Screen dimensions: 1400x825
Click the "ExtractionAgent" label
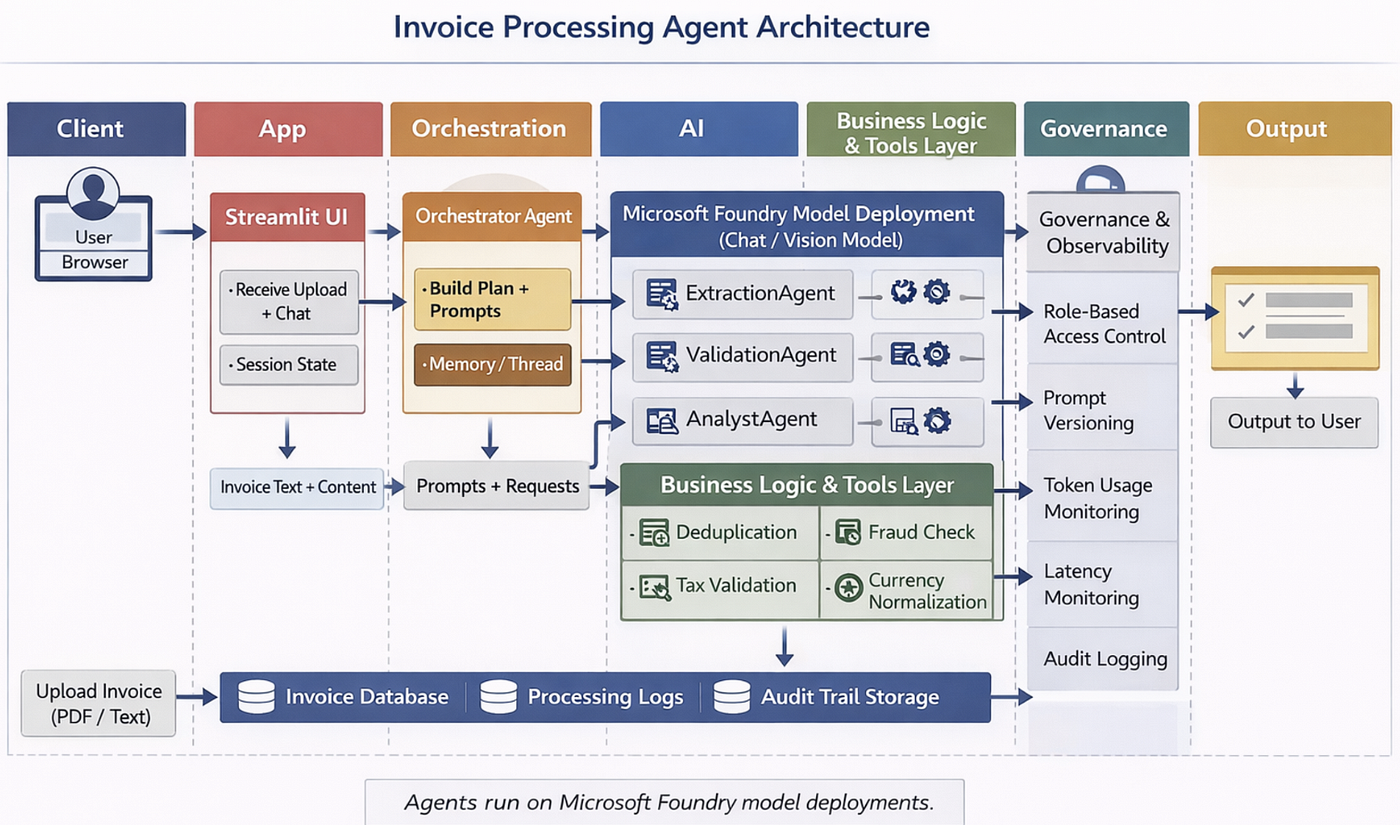[760, 294]
